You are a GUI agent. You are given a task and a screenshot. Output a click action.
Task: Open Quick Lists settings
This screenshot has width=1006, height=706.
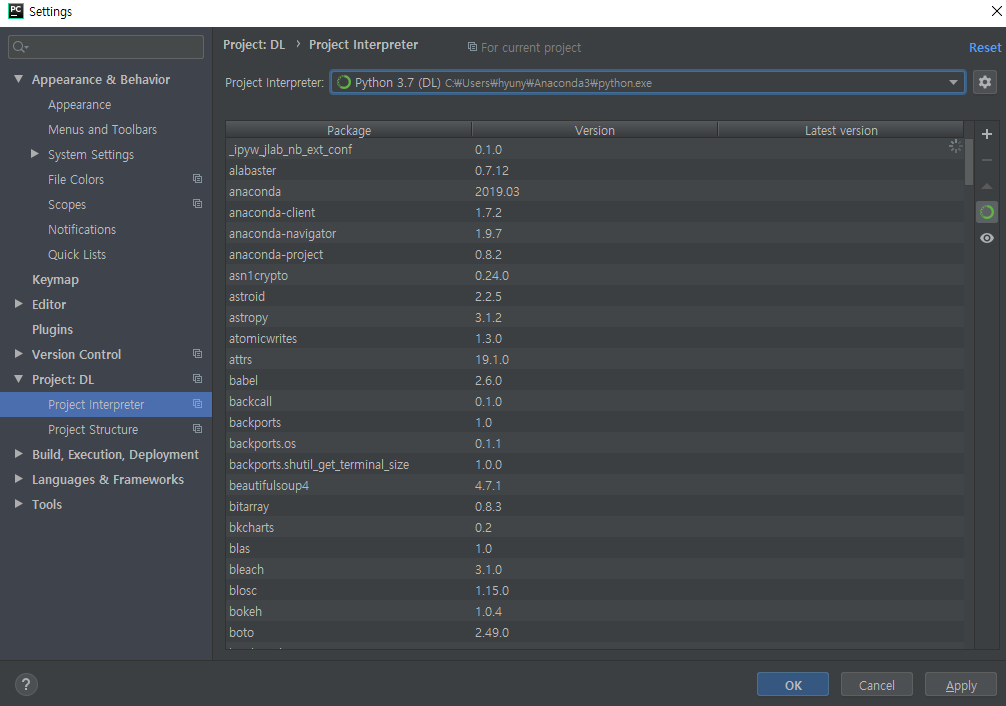[x=77, y=255]
